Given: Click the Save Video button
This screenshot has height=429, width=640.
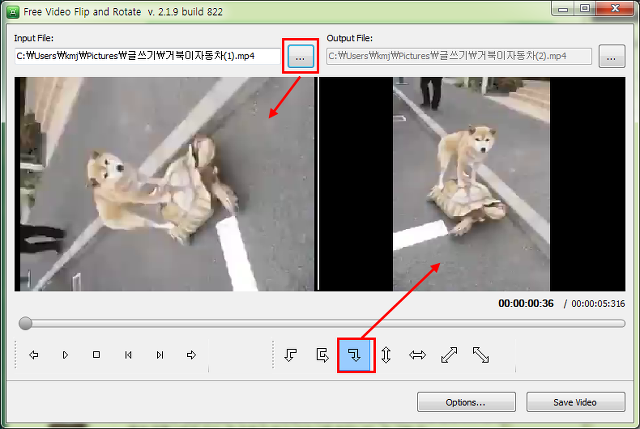Looking at the screenshot, I should [x=576, y=402].
